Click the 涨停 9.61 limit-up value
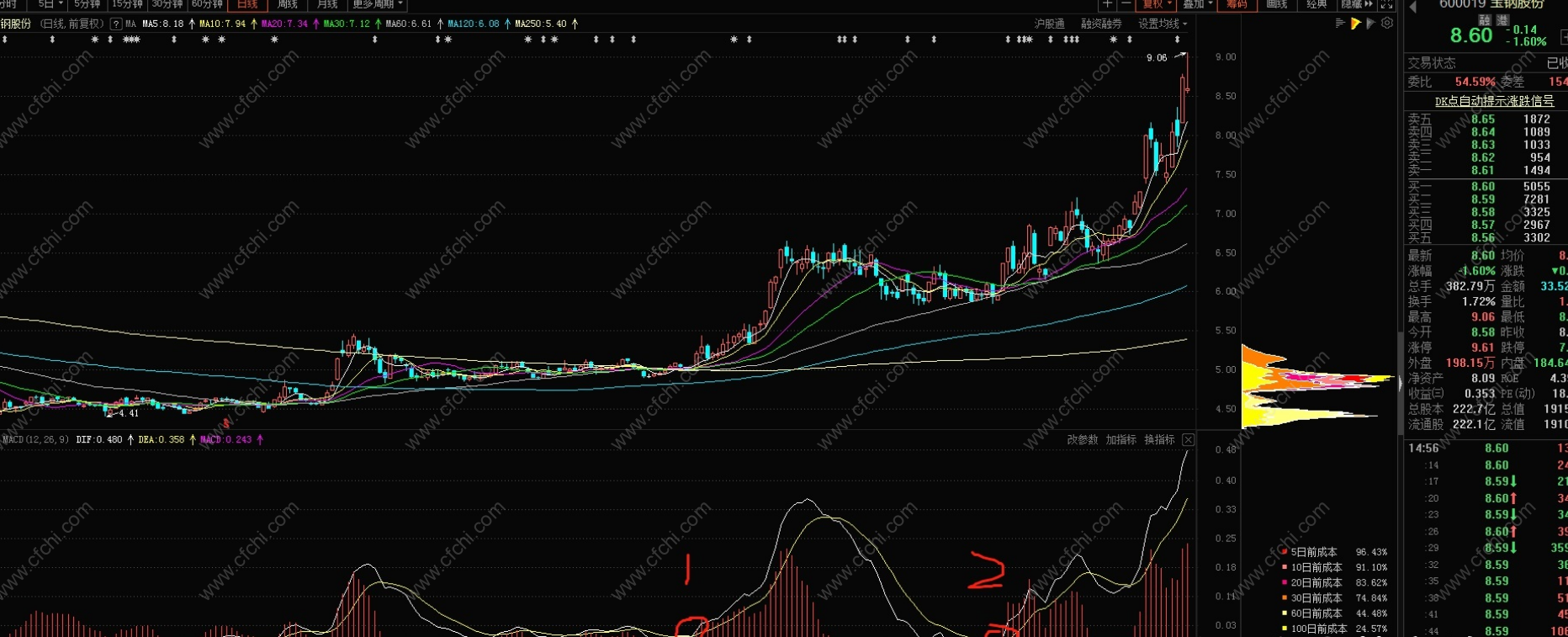The width and height of the screenshot is (1568, 637). point(1483,347)
